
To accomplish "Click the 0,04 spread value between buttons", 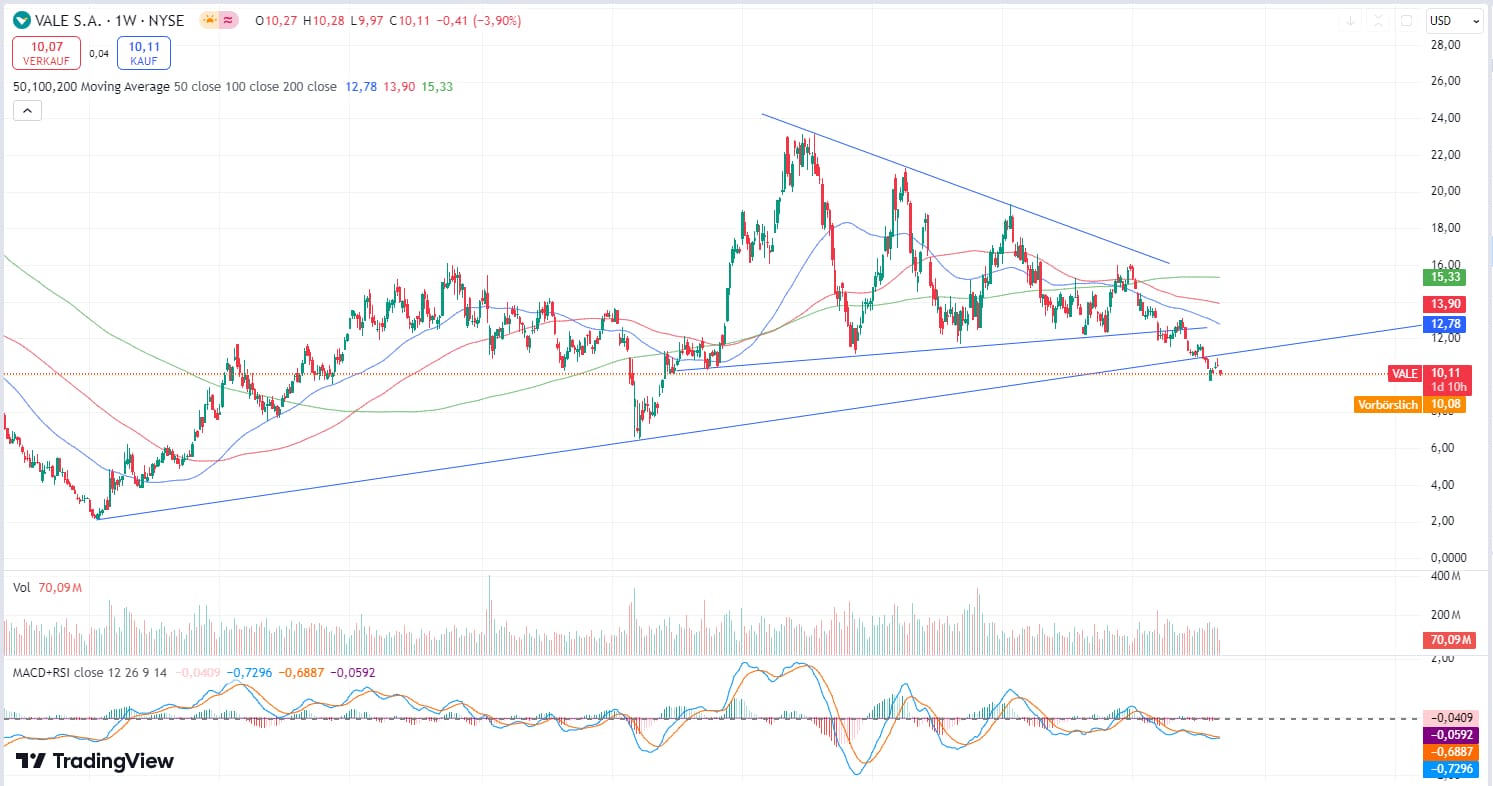I will pos(99,54).
